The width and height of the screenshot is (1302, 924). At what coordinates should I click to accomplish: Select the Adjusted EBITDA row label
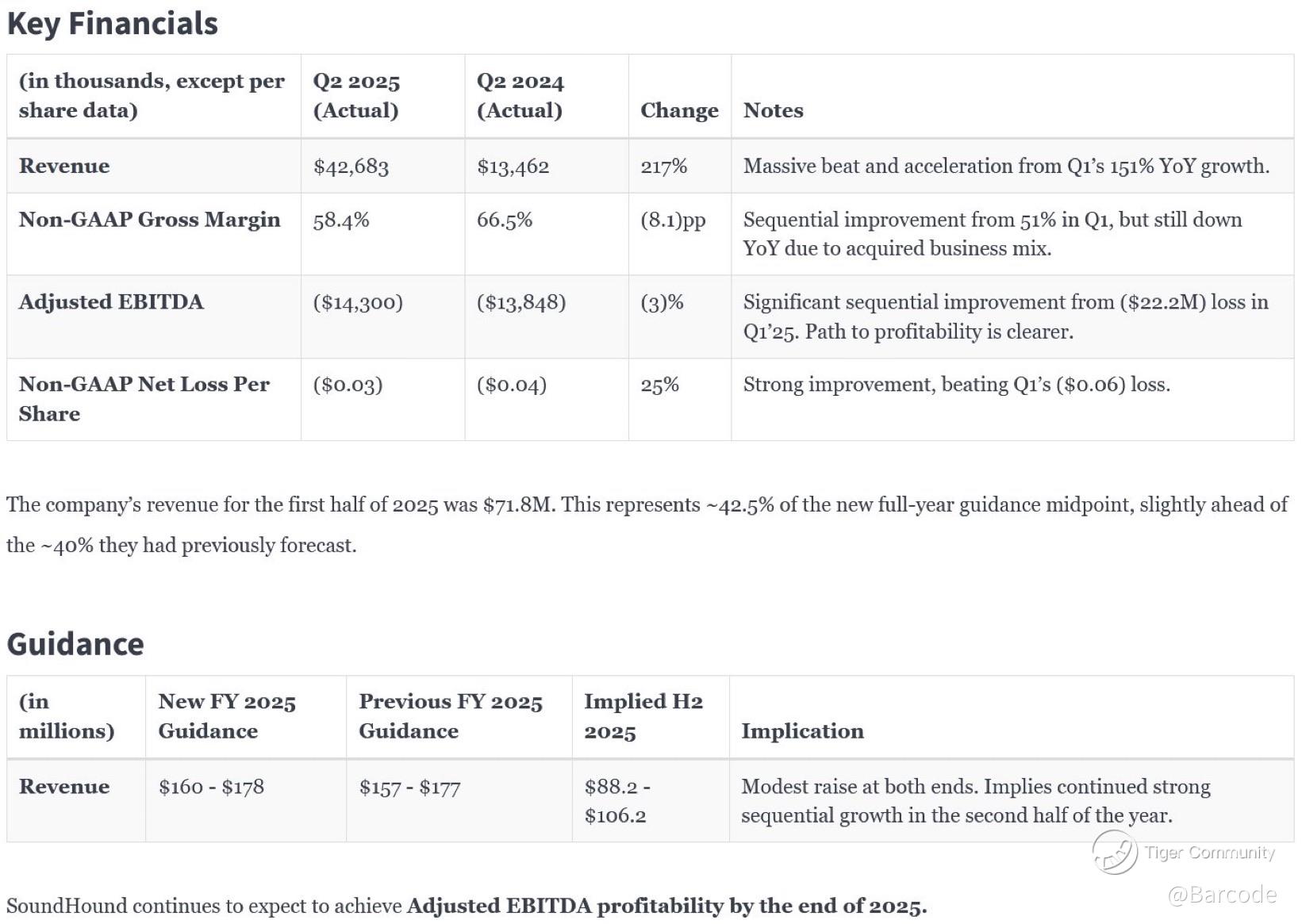tap(111, 302)
